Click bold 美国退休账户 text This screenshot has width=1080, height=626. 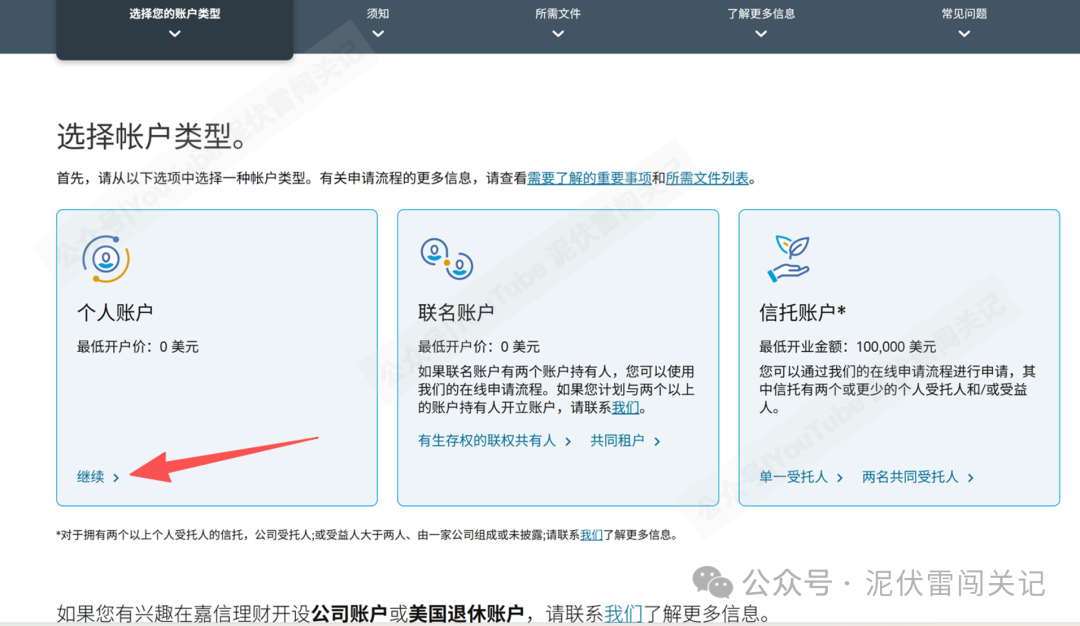click(x=466, y=613)
